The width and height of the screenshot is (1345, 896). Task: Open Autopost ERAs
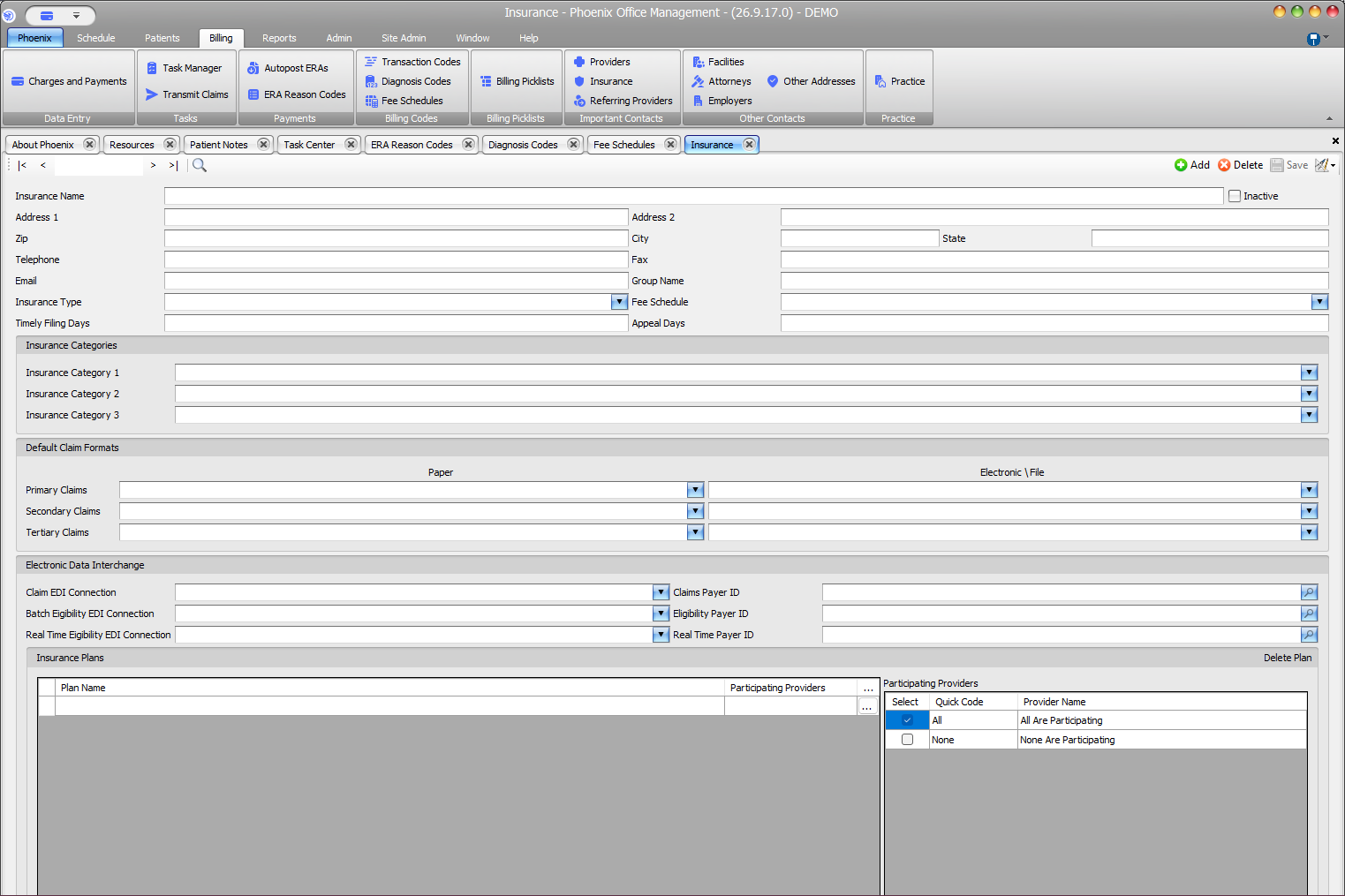(x=287, y=68)
